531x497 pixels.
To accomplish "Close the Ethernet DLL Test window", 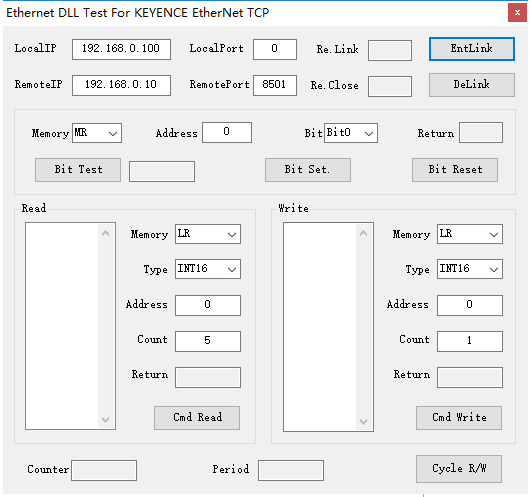I will (x=517, y=13).
